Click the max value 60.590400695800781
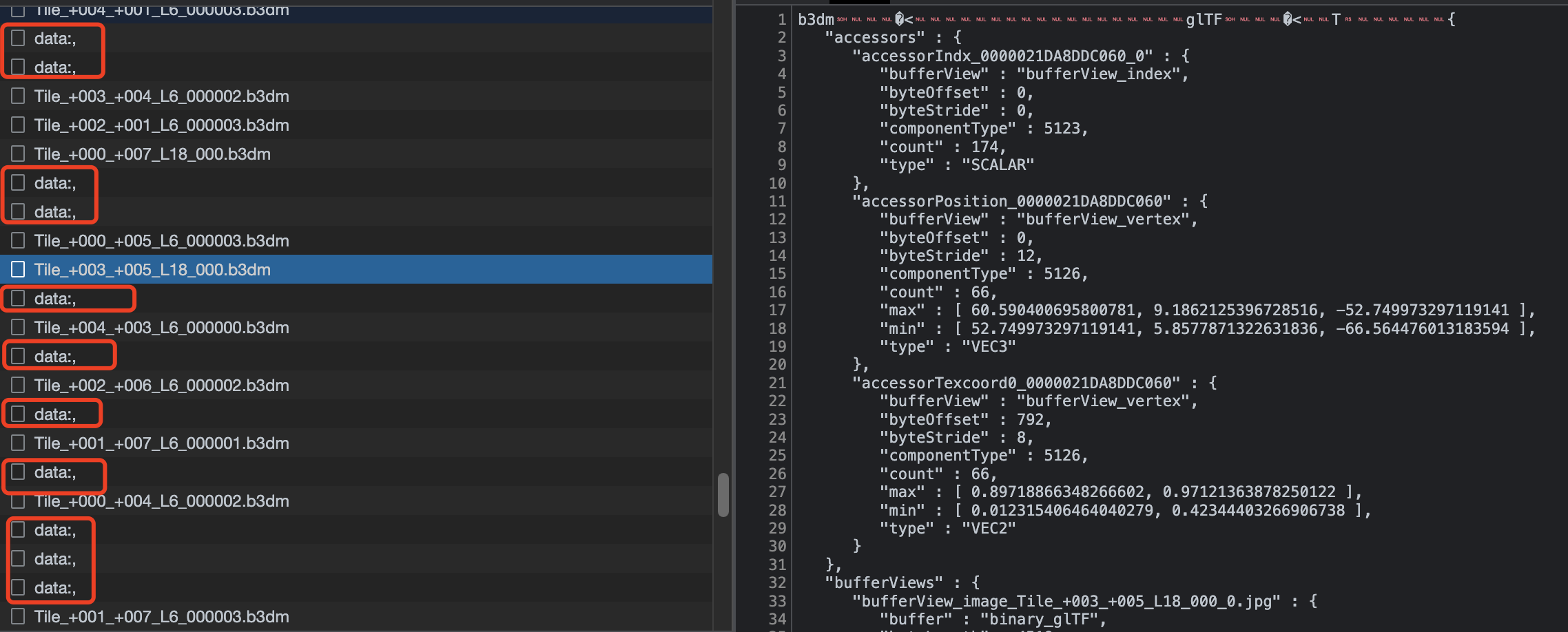The height and width of the screenshot is (632, 1568). tap(1053, 310)
